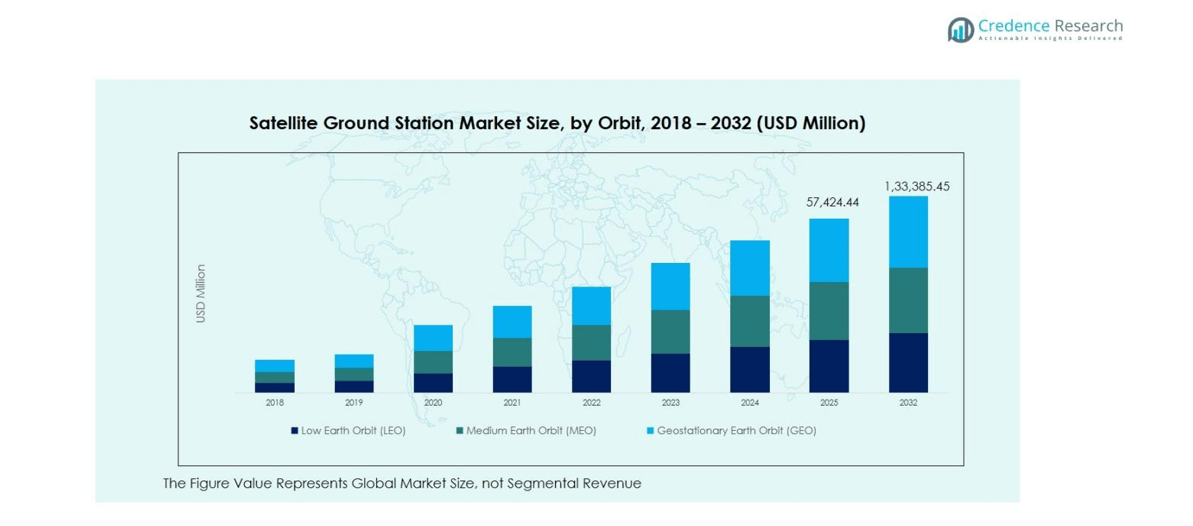Select the Low Earth Orbit legend swatch

(x=295, y=431)
